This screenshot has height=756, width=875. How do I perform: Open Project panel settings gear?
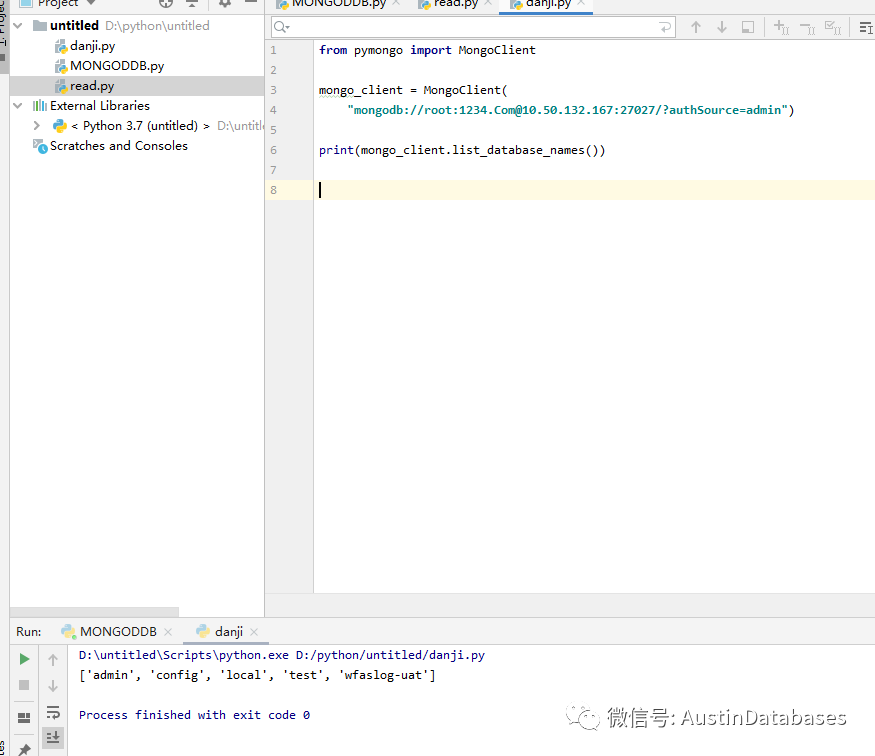pyautogui.click(x=225, y=3)
